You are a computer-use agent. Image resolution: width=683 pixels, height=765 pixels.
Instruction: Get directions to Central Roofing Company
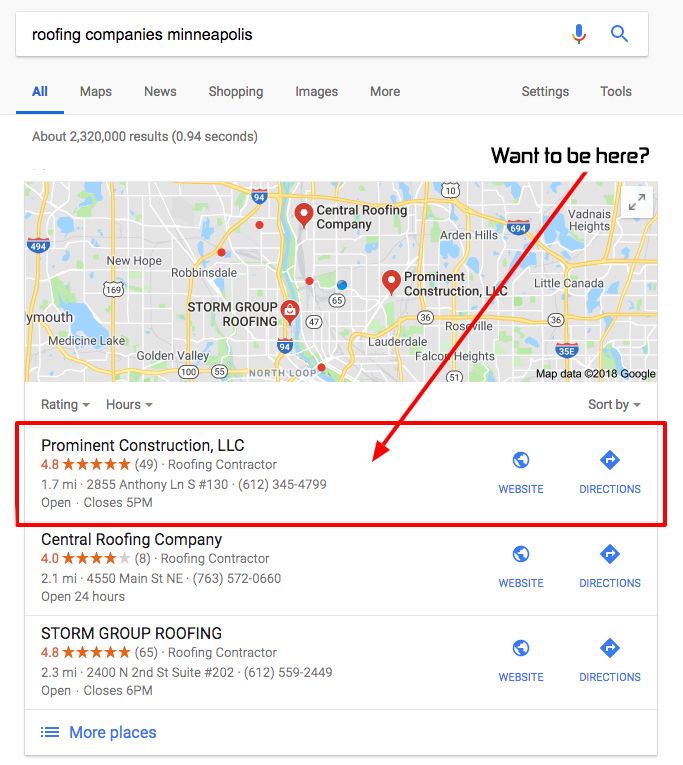tap(610, 554)
